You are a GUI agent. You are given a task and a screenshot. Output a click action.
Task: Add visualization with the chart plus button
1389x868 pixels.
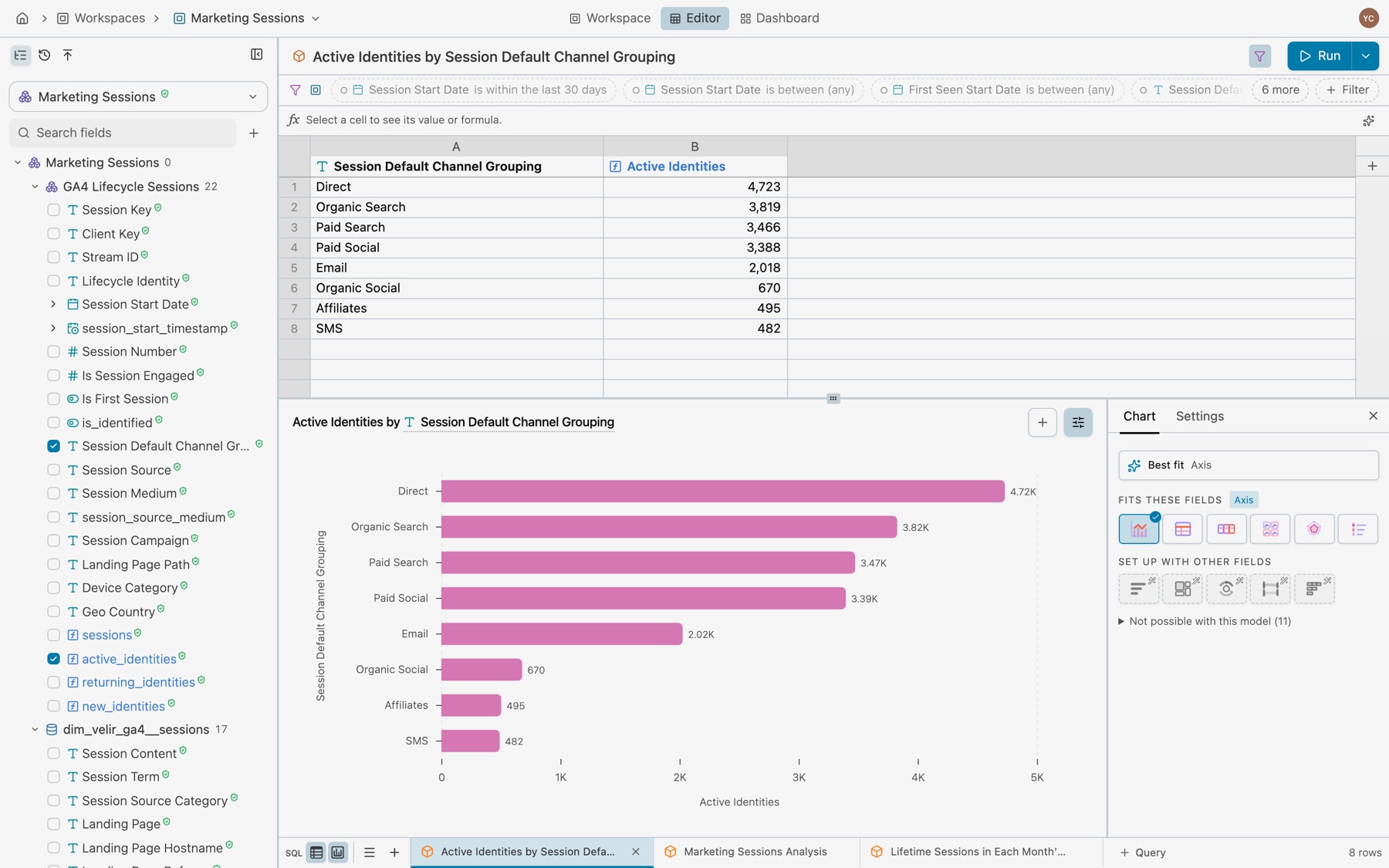pos(1042,422)
